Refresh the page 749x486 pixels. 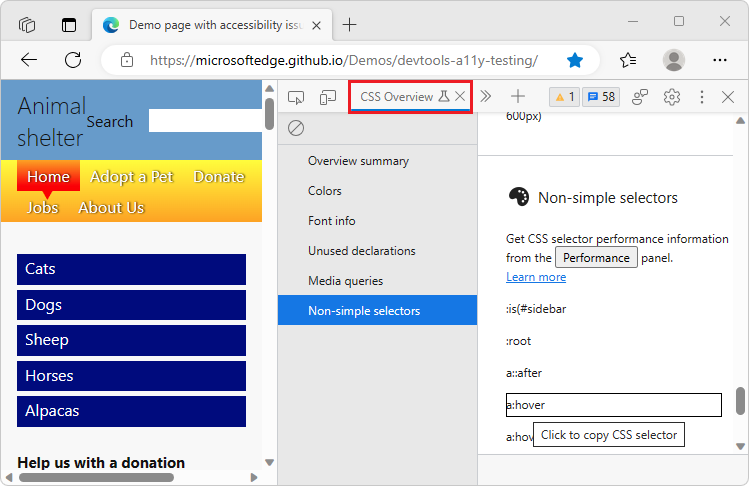73,60
